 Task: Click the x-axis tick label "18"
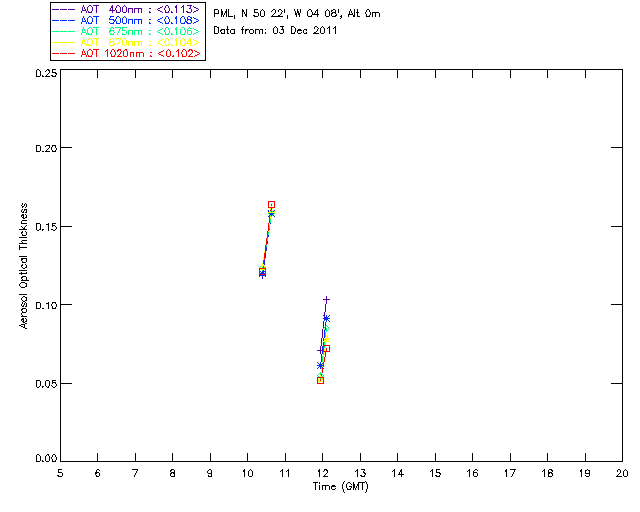(x=547, y=473)
